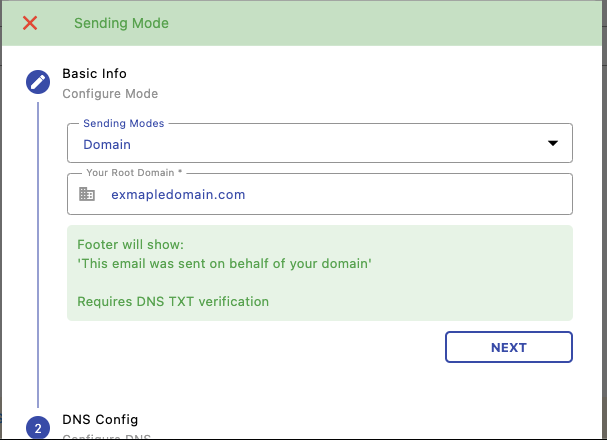Open dropdown using the black arrow
The height and width of the screenshot is (440, 607).
[x=553, y=144]
